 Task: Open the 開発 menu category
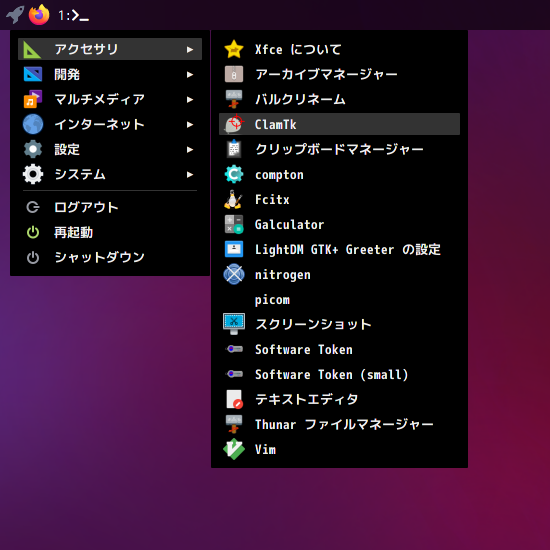(110, 74)
